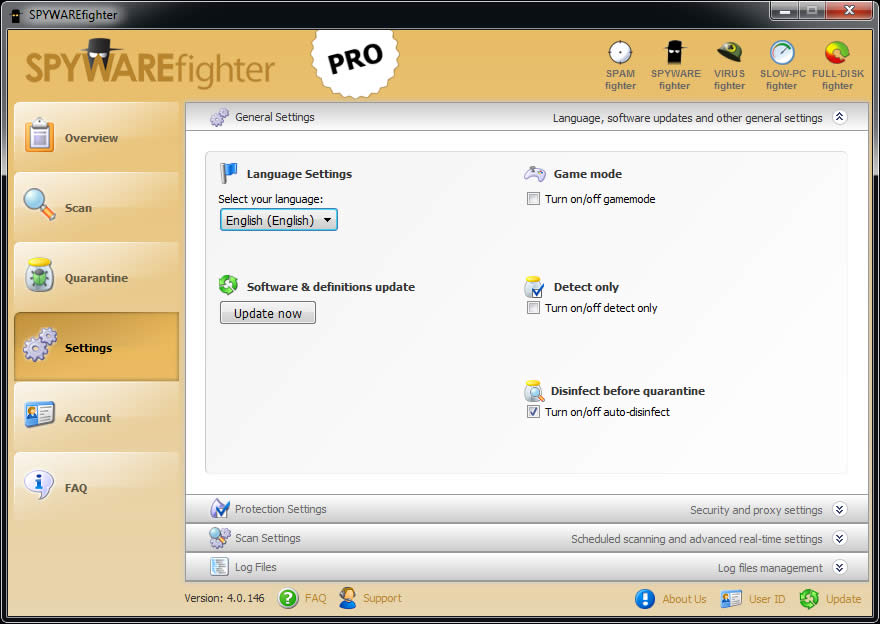Click the PRO badge
Image resolution: width=880 pixels, height=624 pixels.
(x=355, y=61)
